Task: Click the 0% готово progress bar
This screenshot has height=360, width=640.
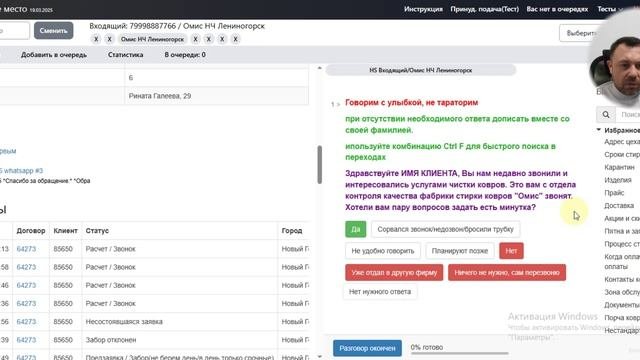Action: [459, 353]
